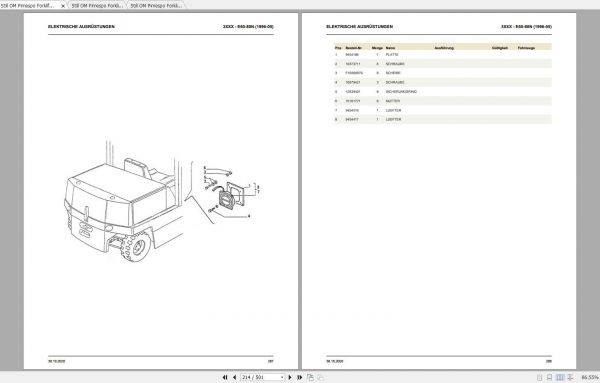Select the two-page facing view icon
The height and width of the screenshot is (383, 600).
pos(560,377)
